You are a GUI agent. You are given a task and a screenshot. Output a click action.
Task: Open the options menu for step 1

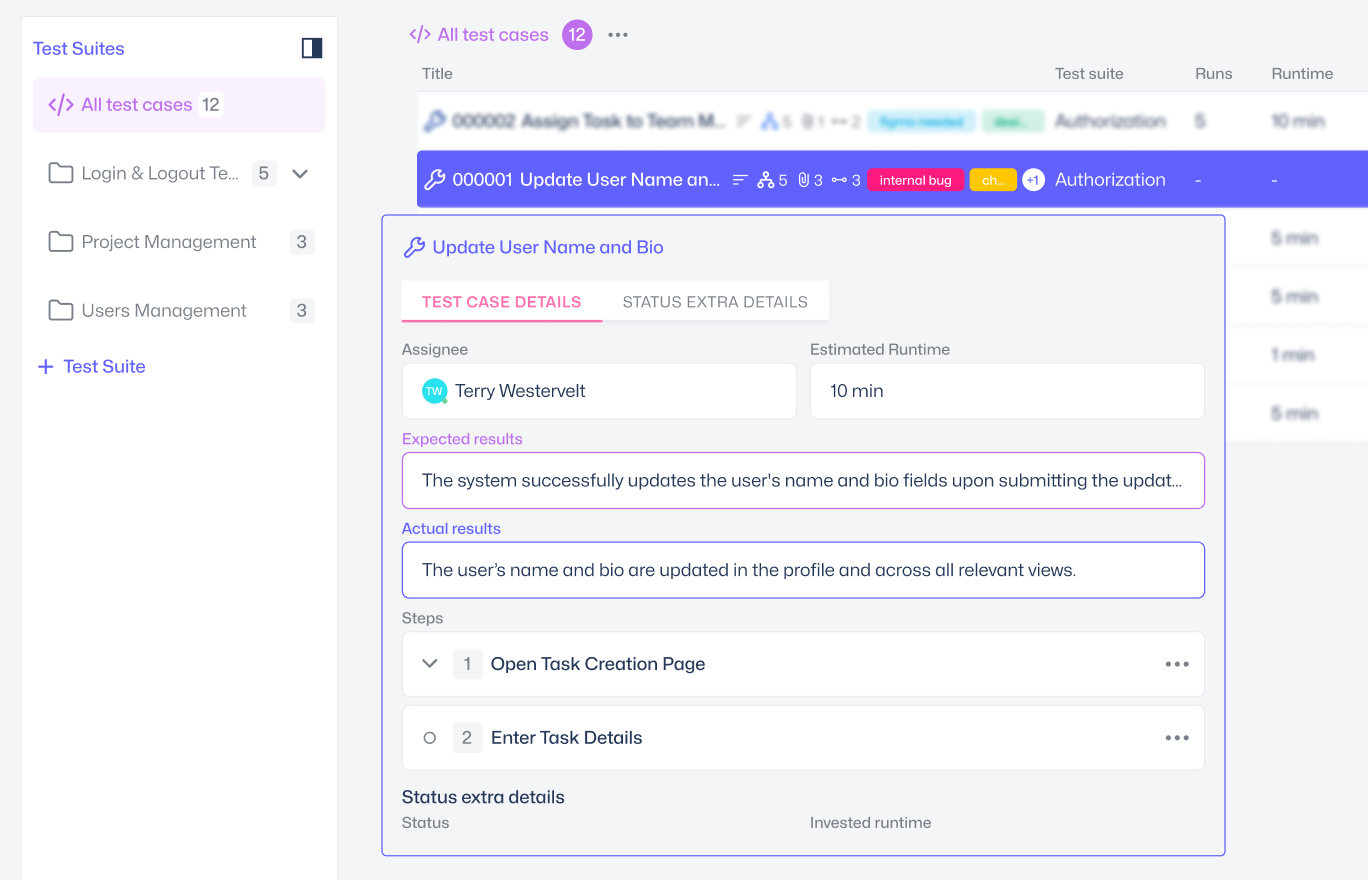(x=1177, y=664)
